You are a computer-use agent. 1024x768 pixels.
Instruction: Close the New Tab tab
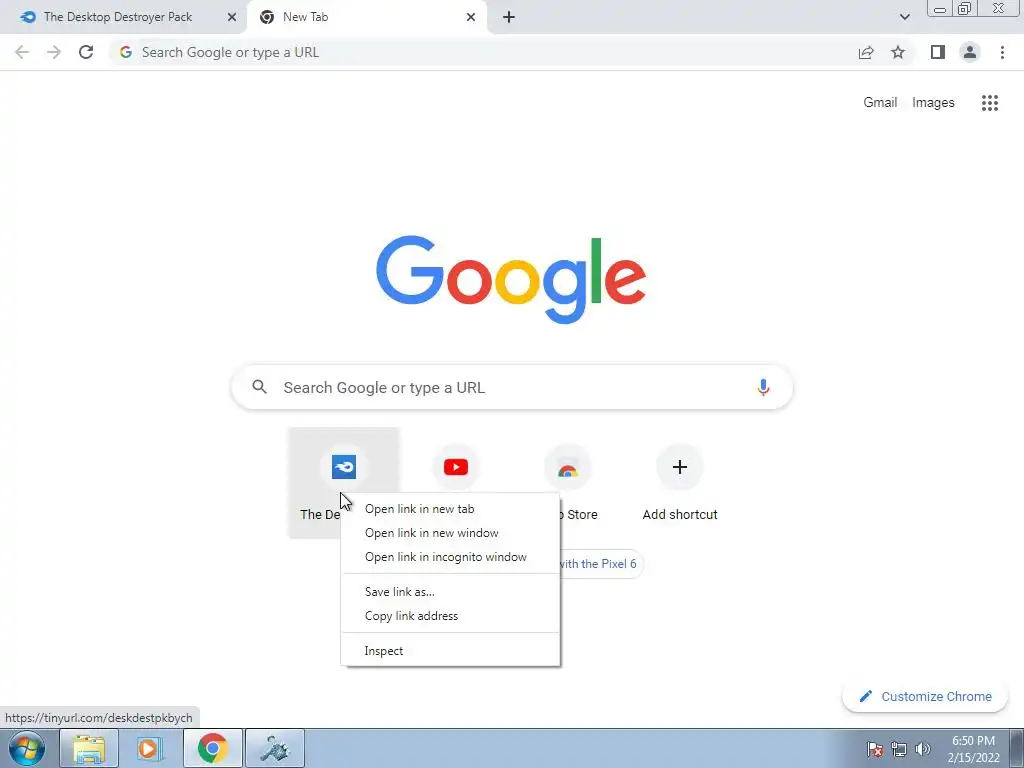(471, 17)
